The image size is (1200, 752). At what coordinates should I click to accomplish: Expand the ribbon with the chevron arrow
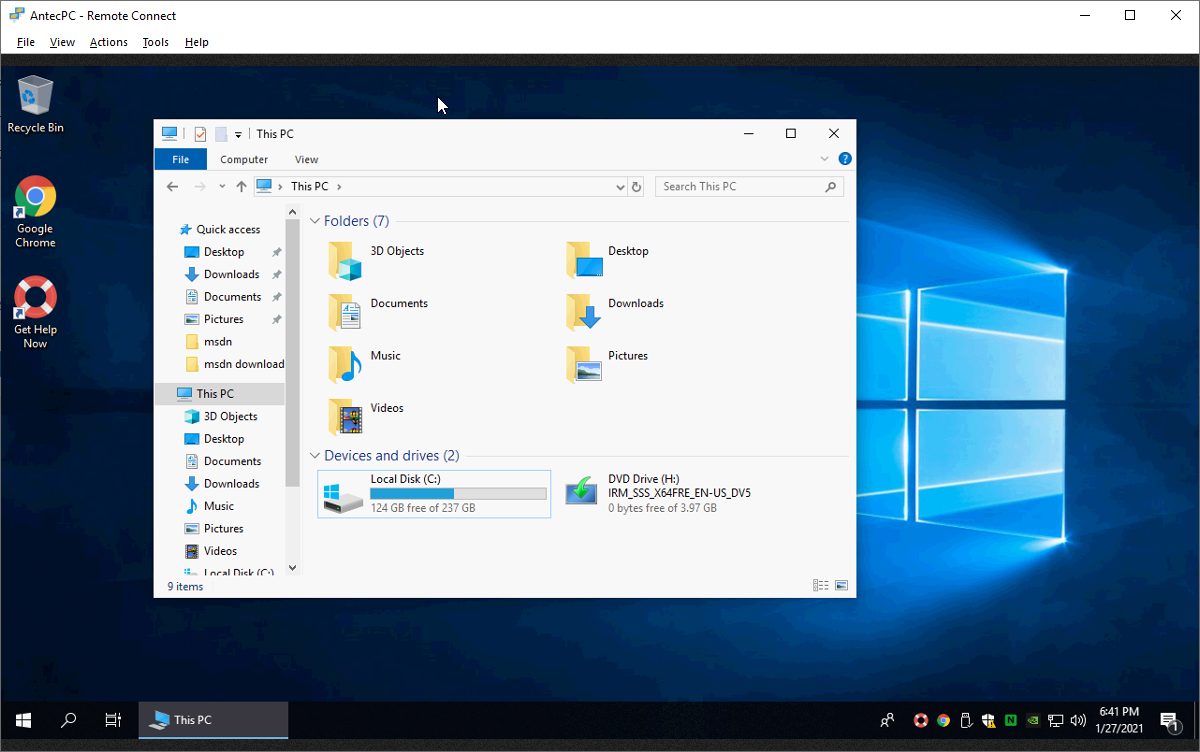pos(824,158)
